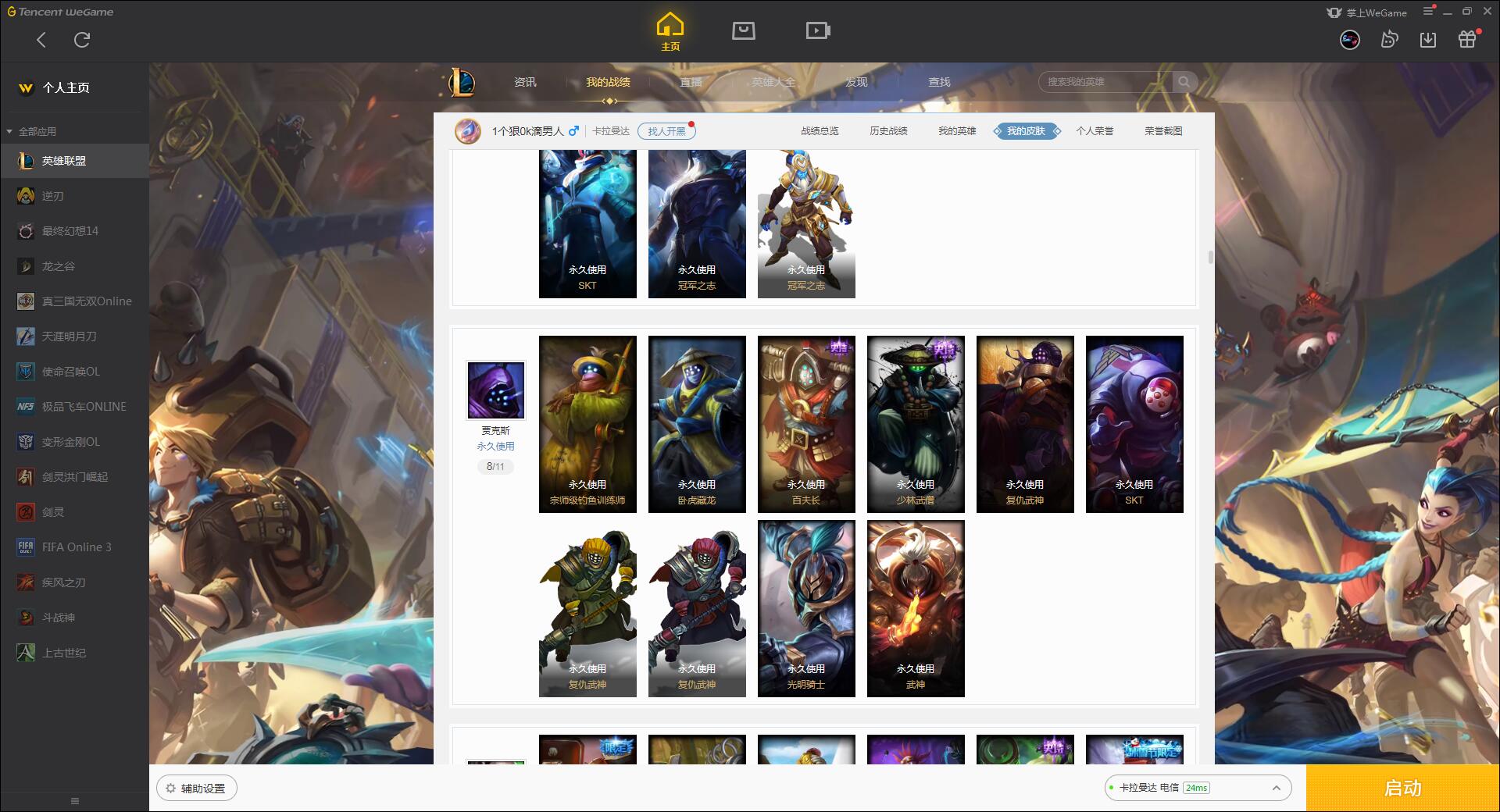Open the 我的战绩 navigation tab
Screen dimensions: 1500x812
coord(608,82)
